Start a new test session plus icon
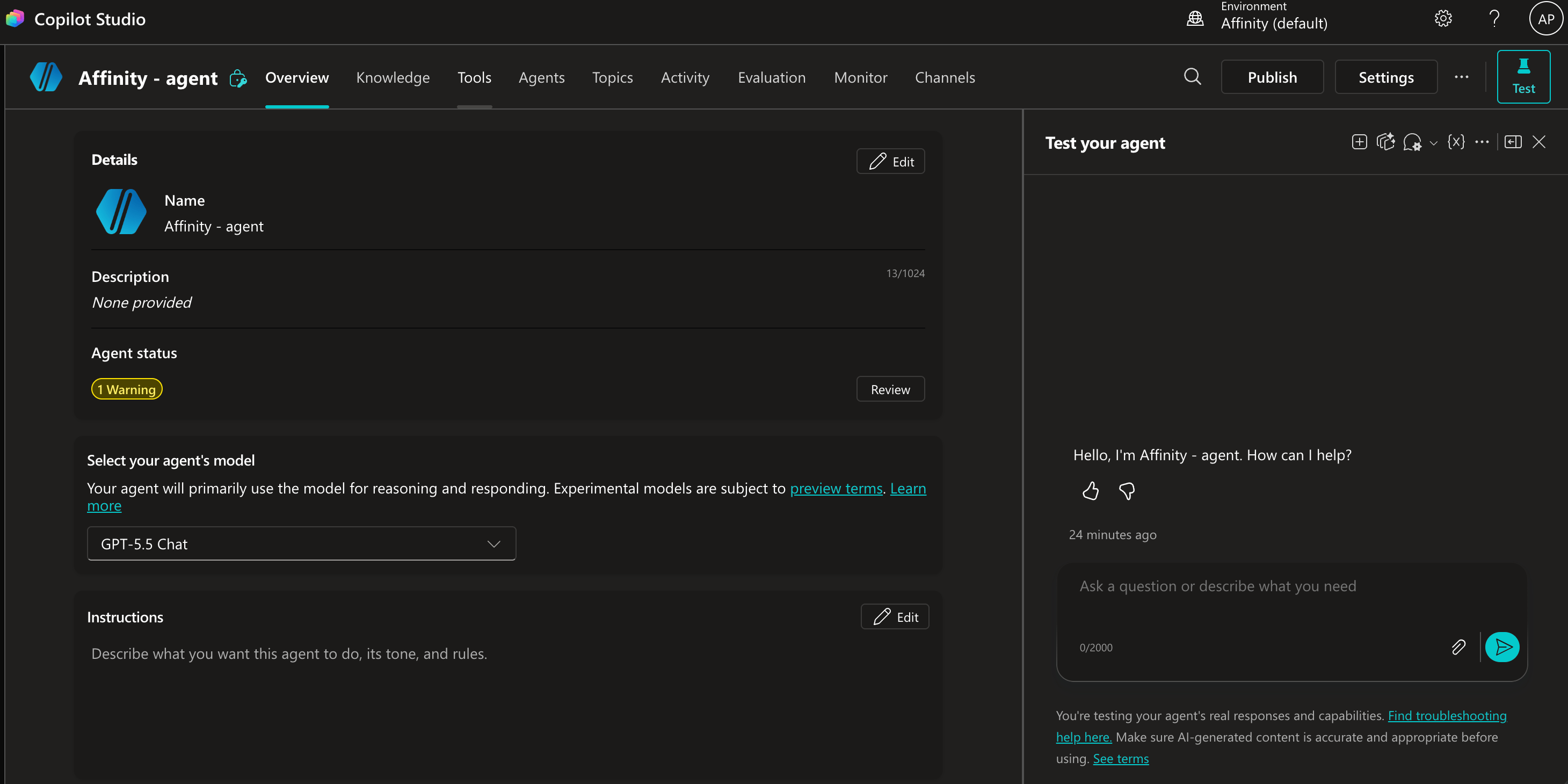 pyautogui.click(x=1359, y=142)
